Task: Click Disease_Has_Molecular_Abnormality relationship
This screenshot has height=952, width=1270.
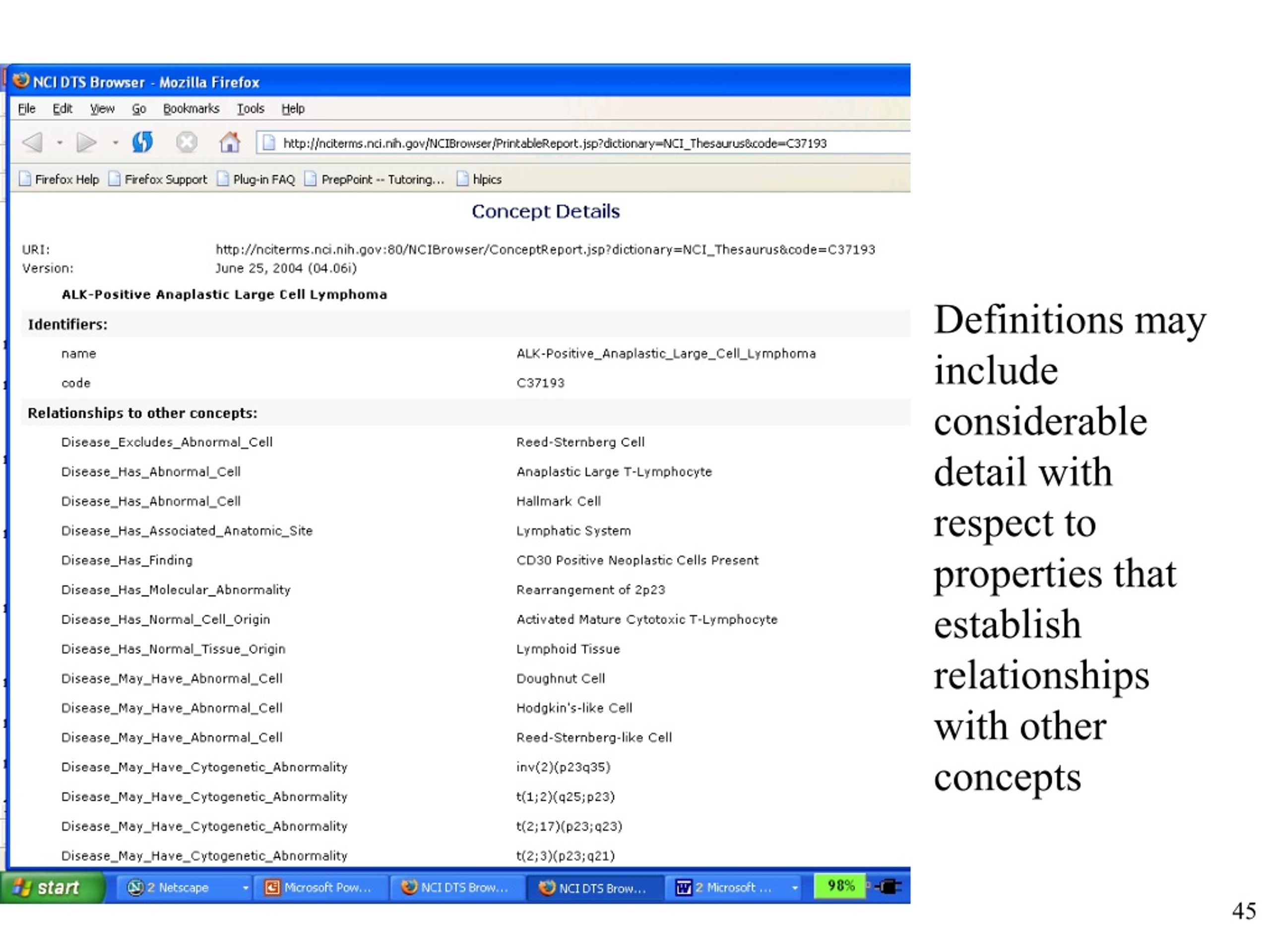Action: 176,590
